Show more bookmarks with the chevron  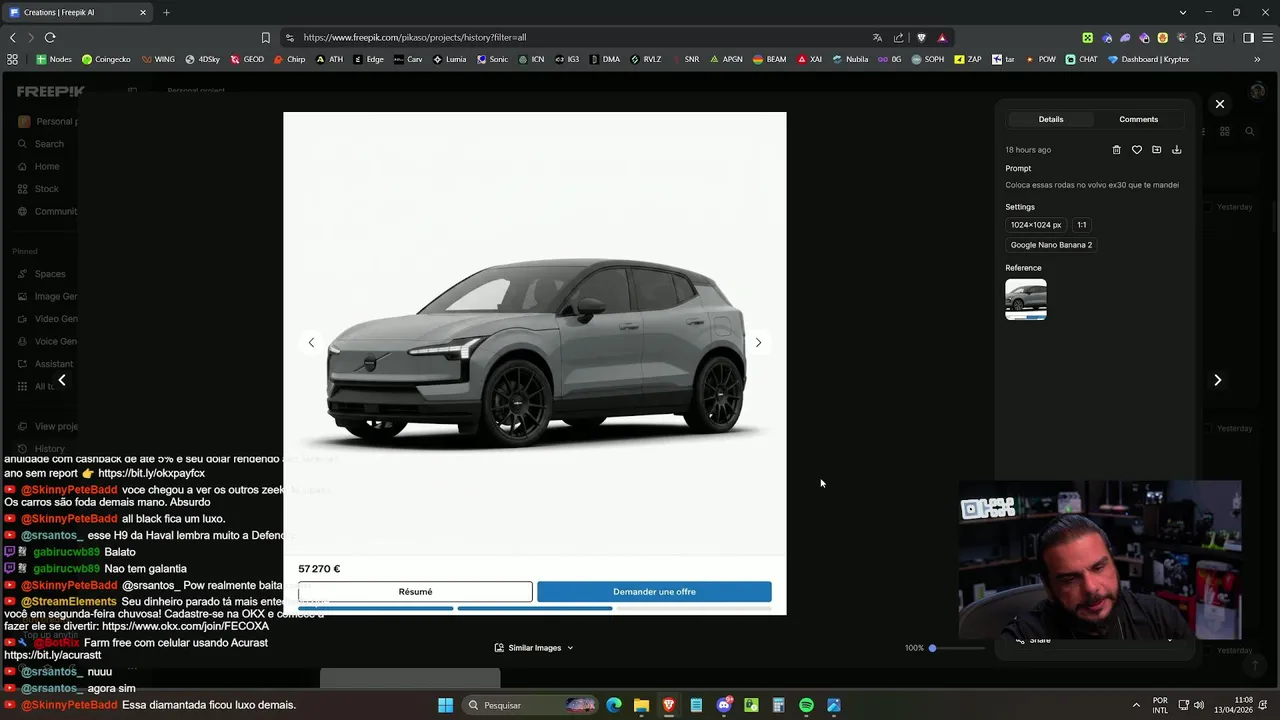(x=1257, y=59)
